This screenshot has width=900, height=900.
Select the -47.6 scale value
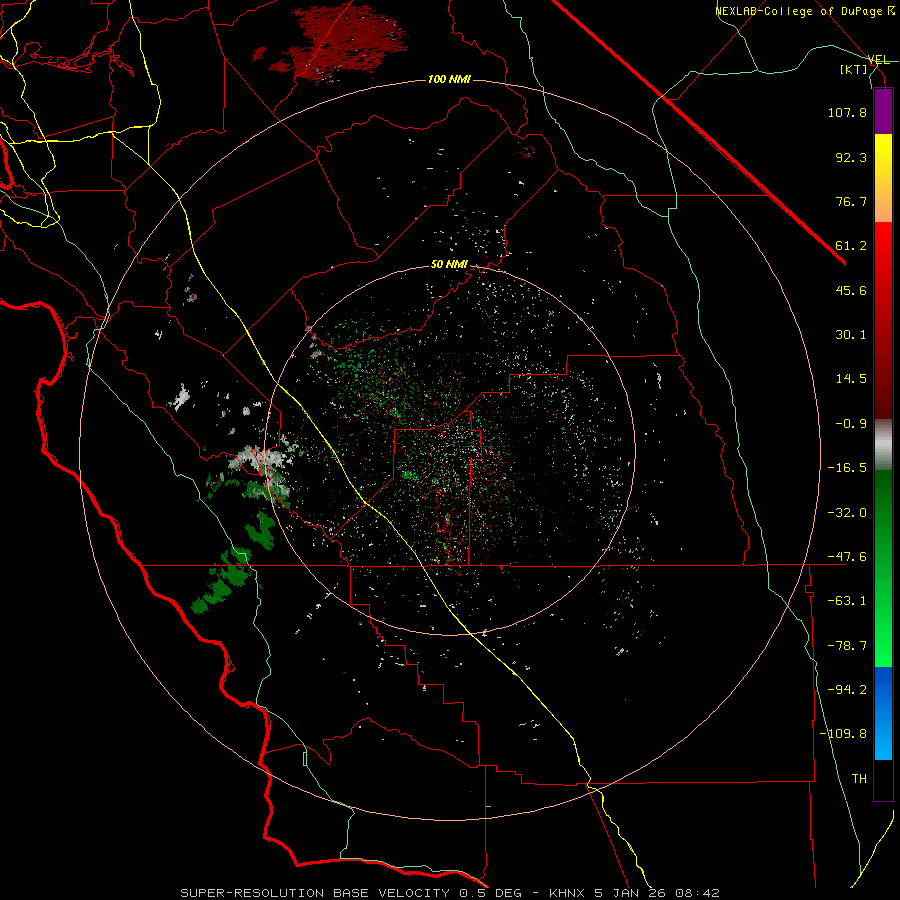(x=847, y=557)
